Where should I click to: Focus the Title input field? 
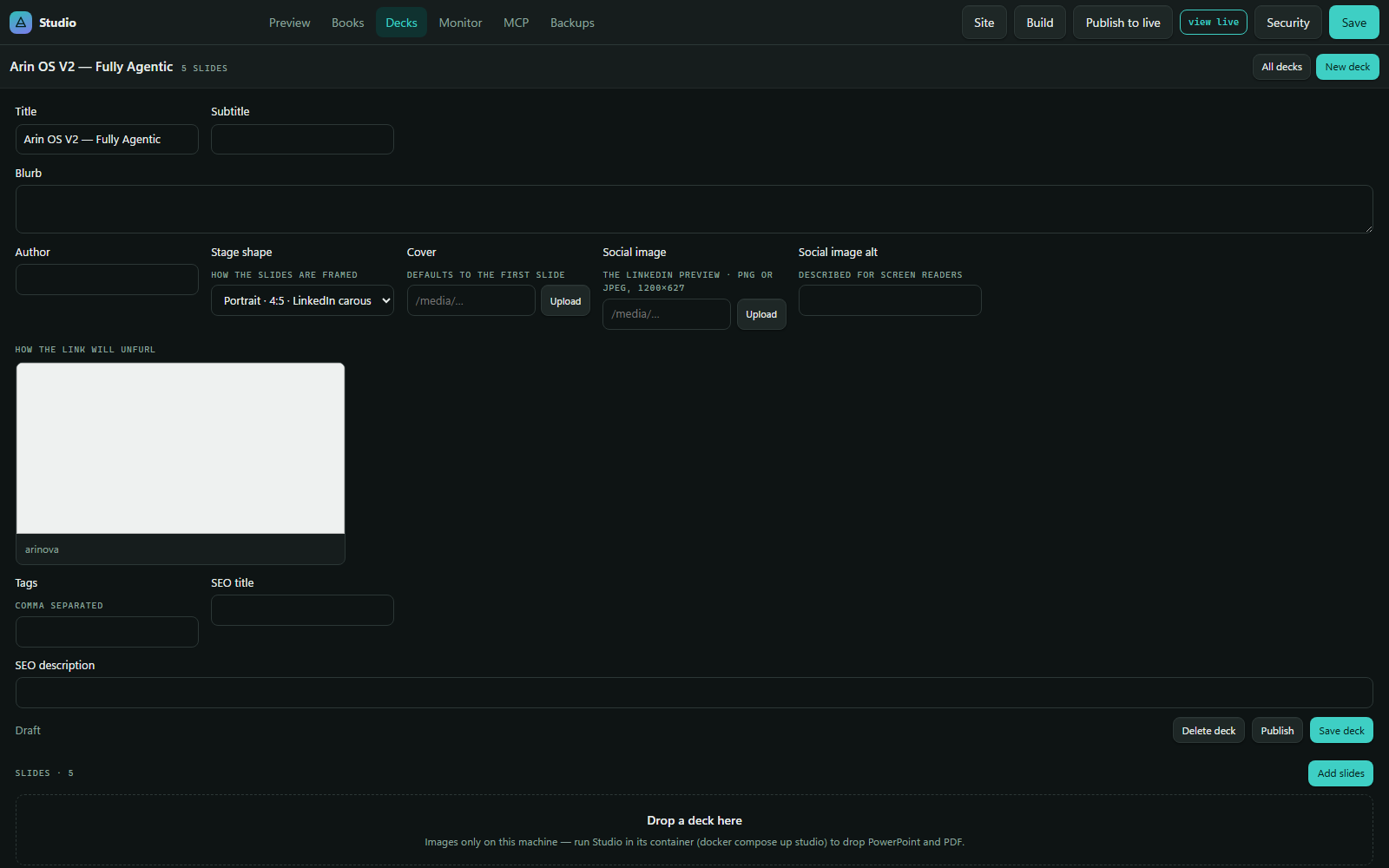tap(107, 140)
